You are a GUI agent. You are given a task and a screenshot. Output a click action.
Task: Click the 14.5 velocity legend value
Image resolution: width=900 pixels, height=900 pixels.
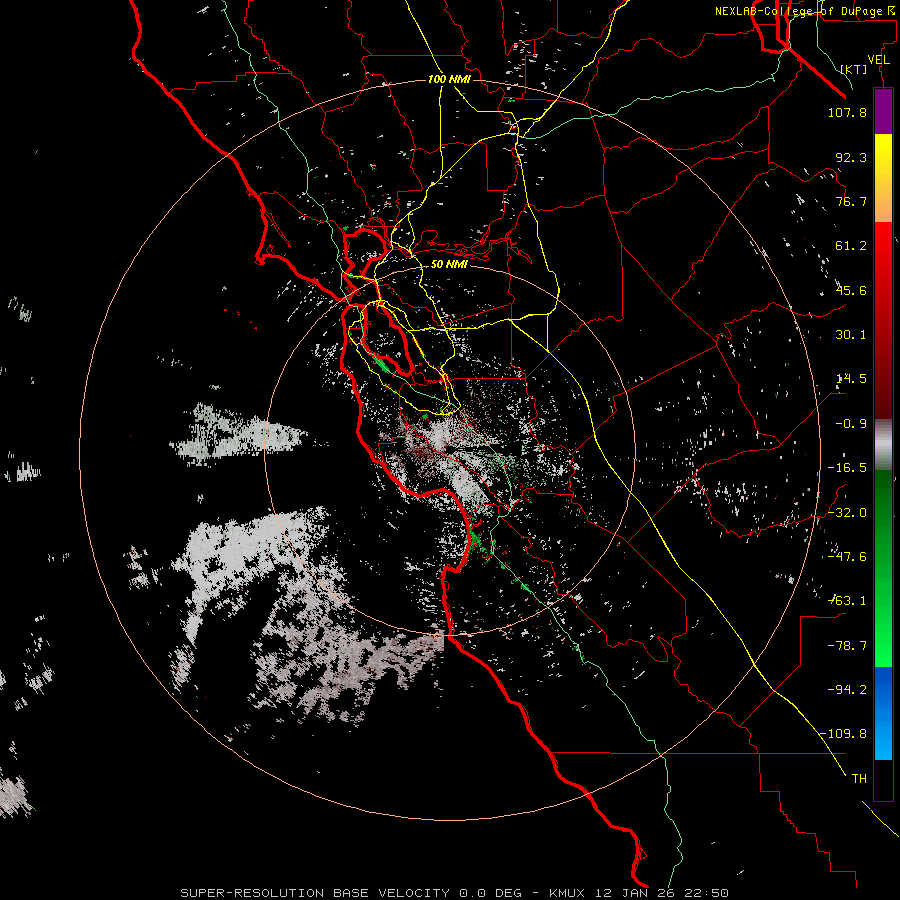pyautogui.click(x=851, y=379)
